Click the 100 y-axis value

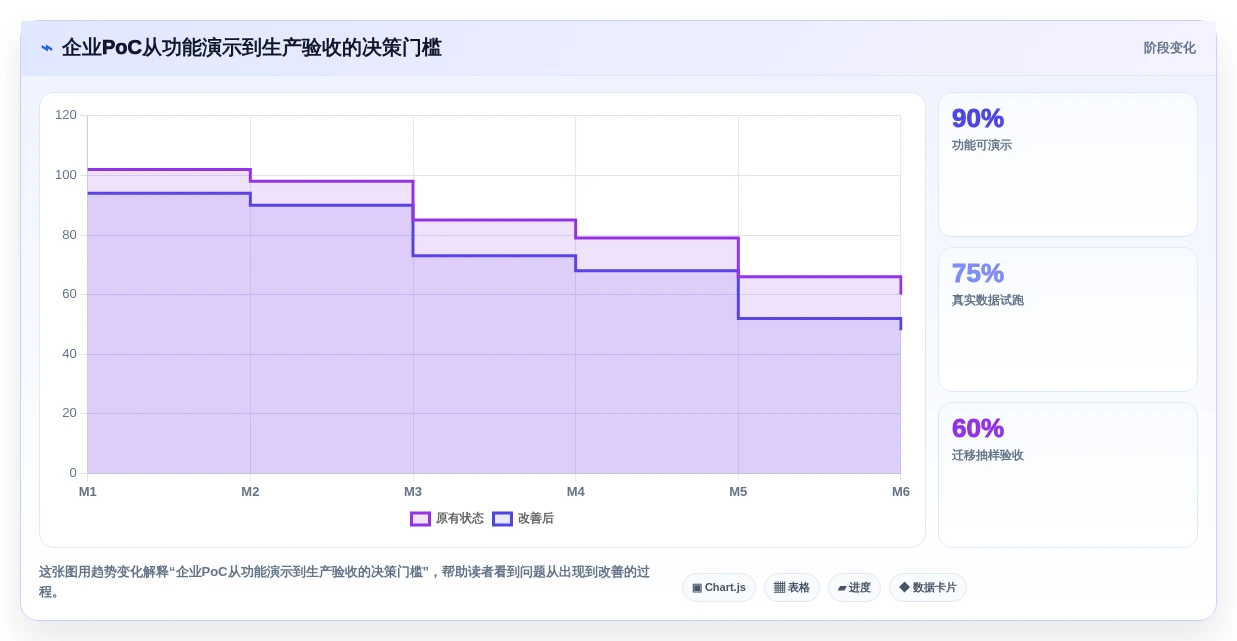tap(66, 175)
